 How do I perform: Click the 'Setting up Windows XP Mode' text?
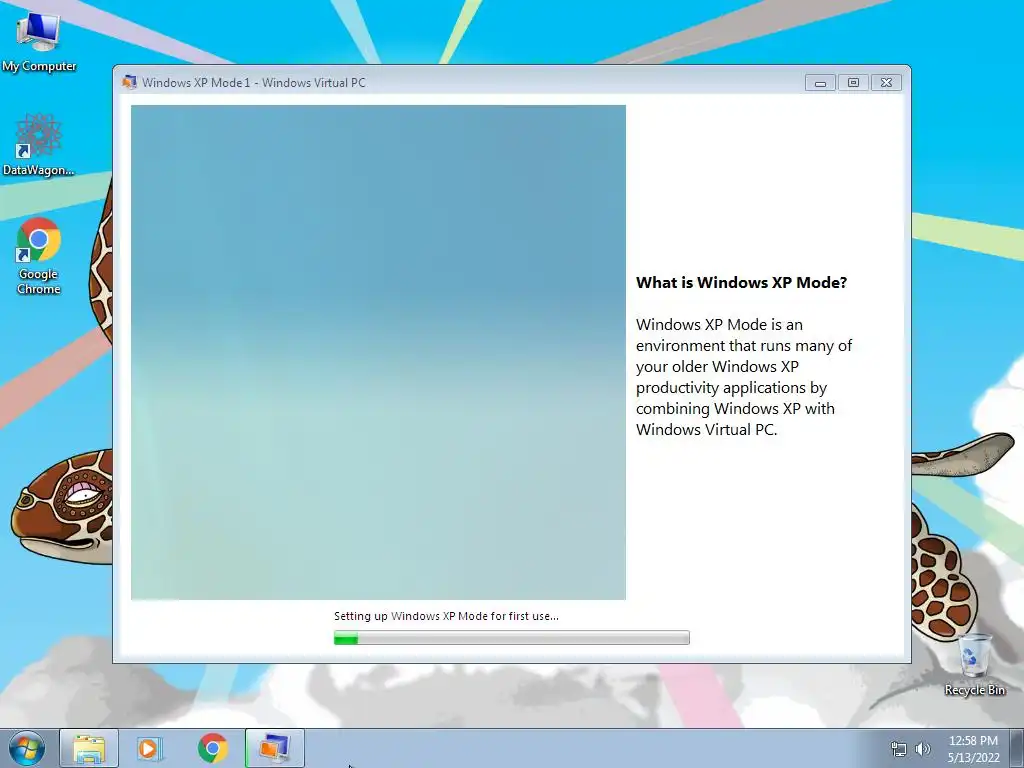(x=446, y=616)
